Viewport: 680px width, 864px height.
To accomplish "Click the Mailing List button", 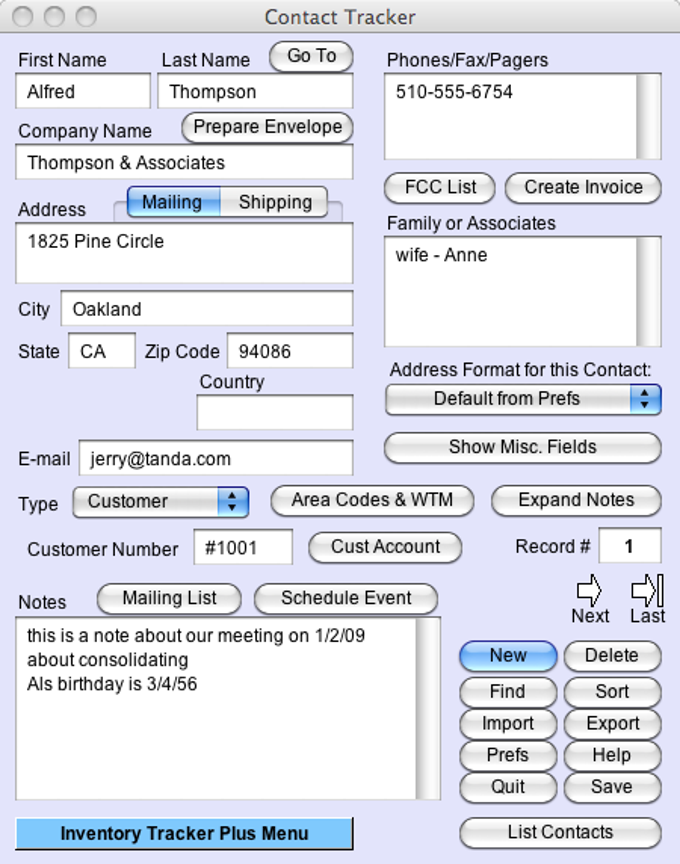I will click(169, 598).
